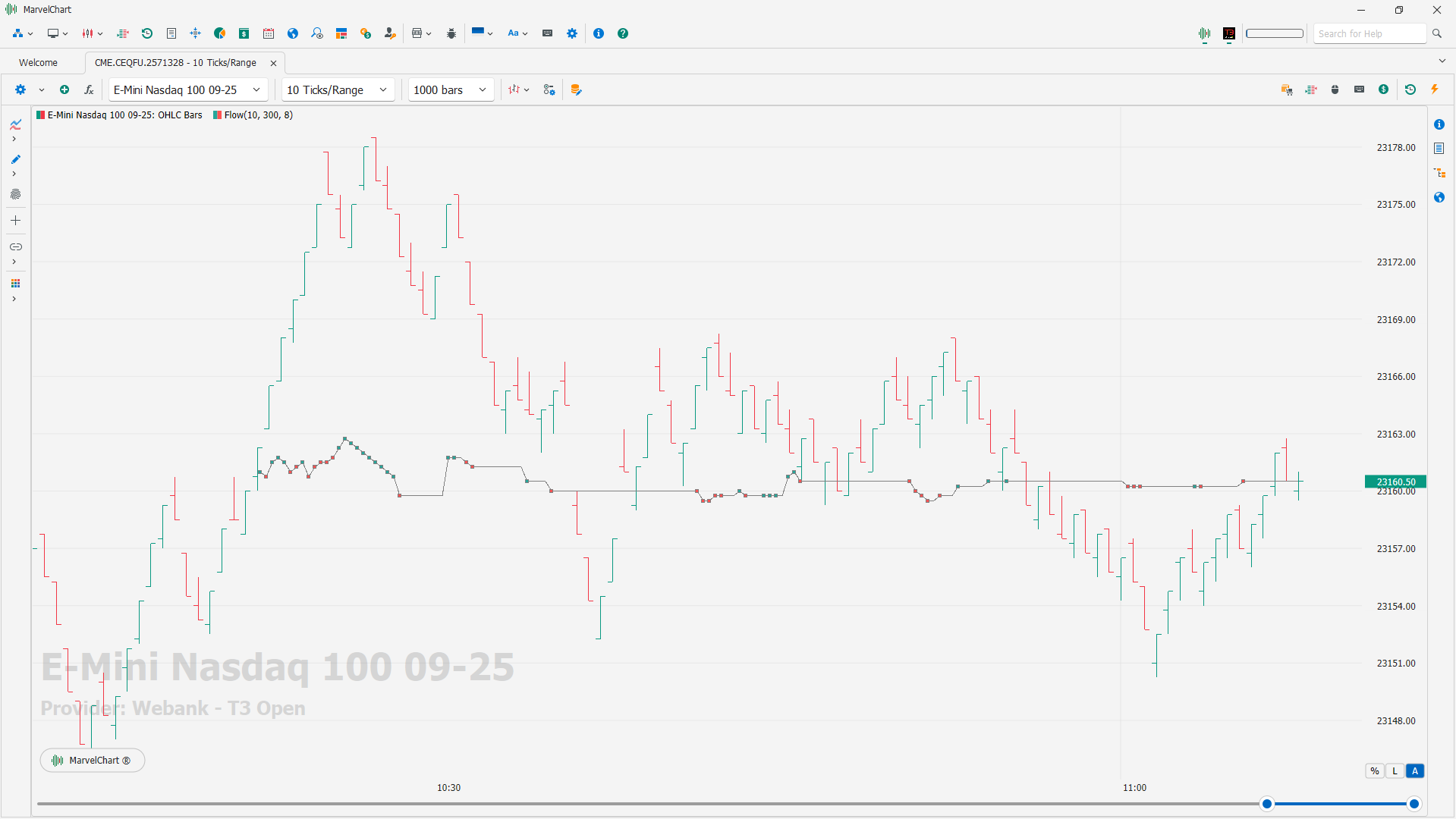
Task: Open the fx formula icon
Action: [89, 89]
